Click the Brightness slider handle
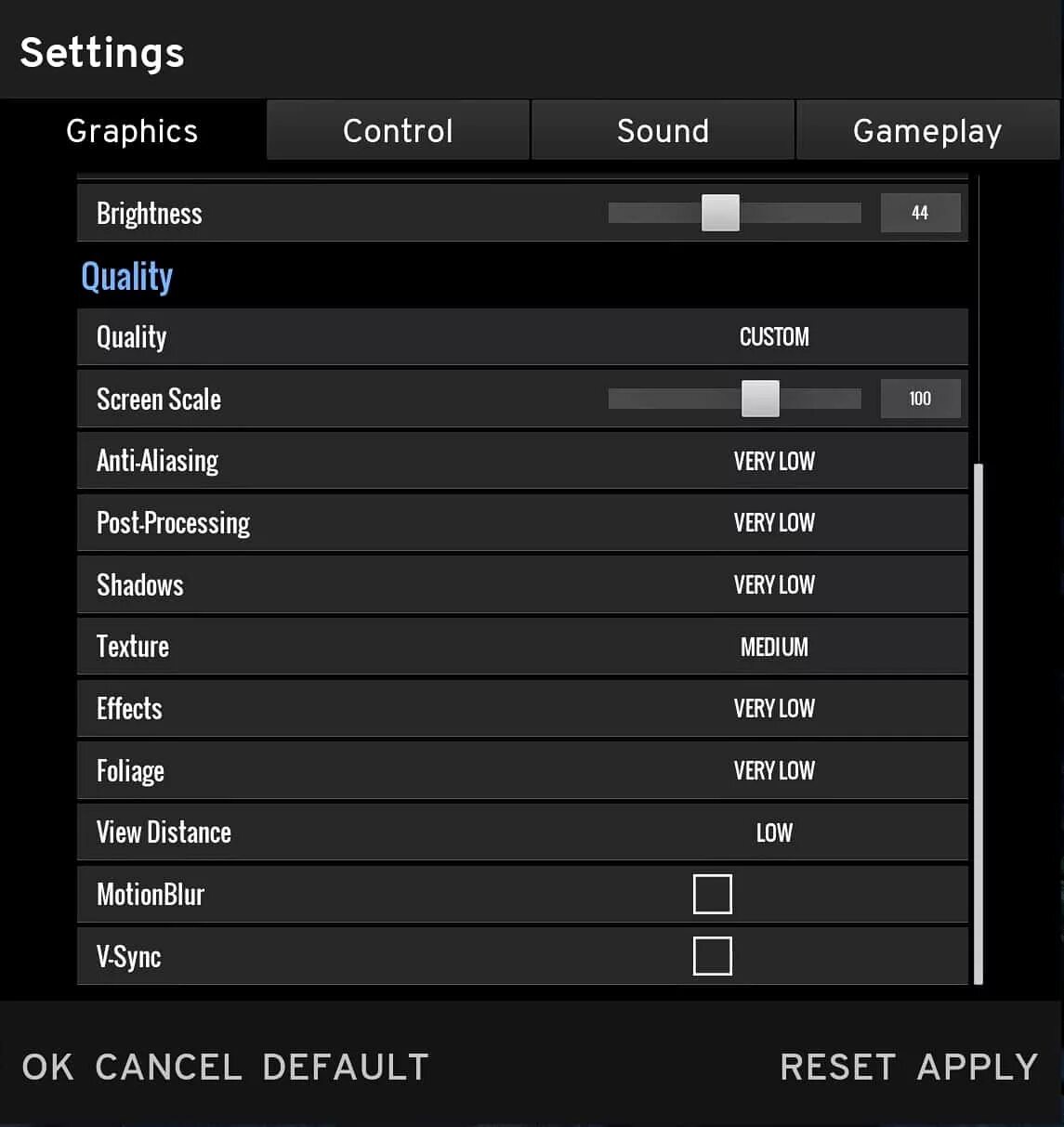The width and height of the screenshot is (1064, 1127). (x=720, y=213)
